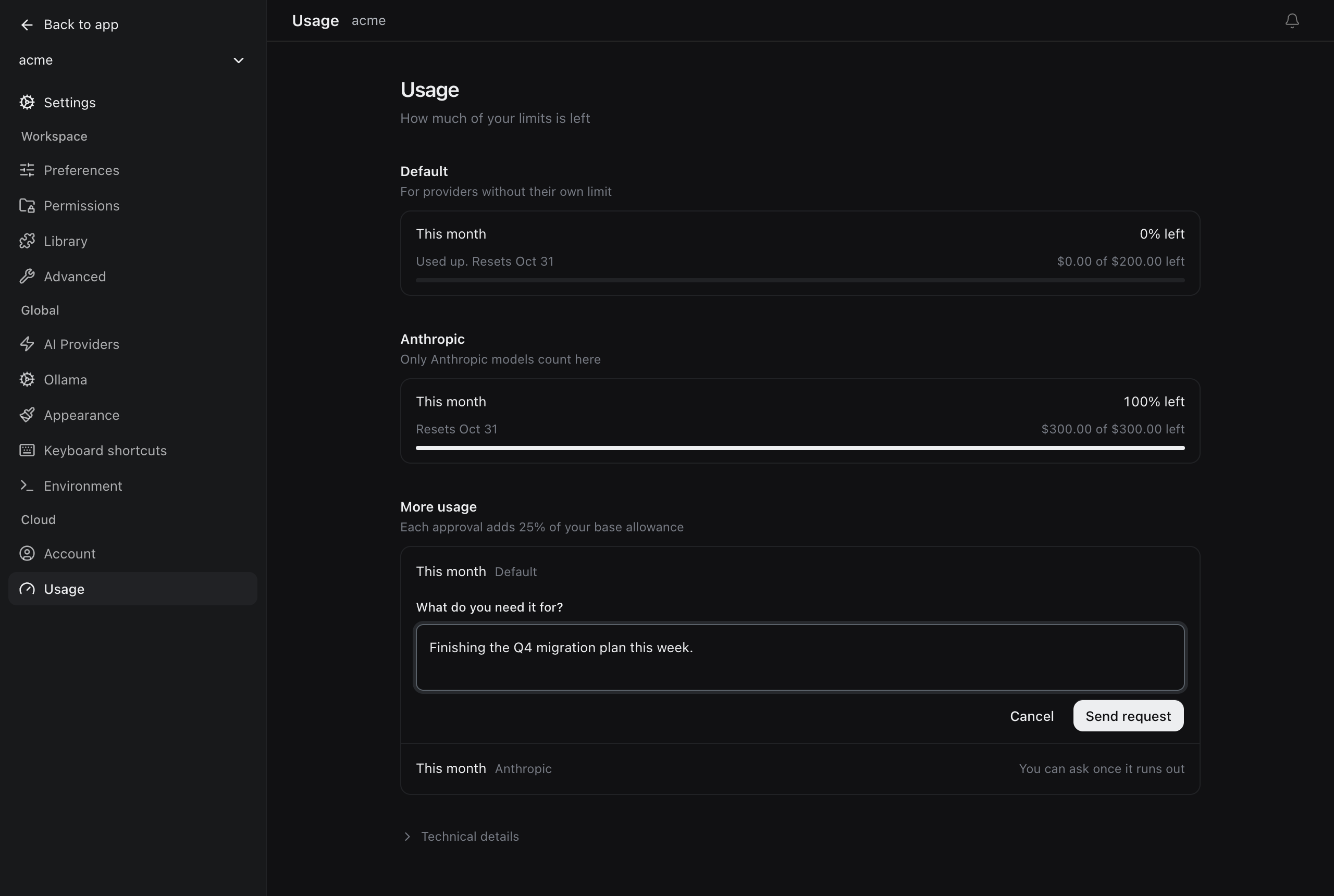Screen dimensions: 1334x896
Task: Click the Preferences sliders icon
Action: [27, 170]
